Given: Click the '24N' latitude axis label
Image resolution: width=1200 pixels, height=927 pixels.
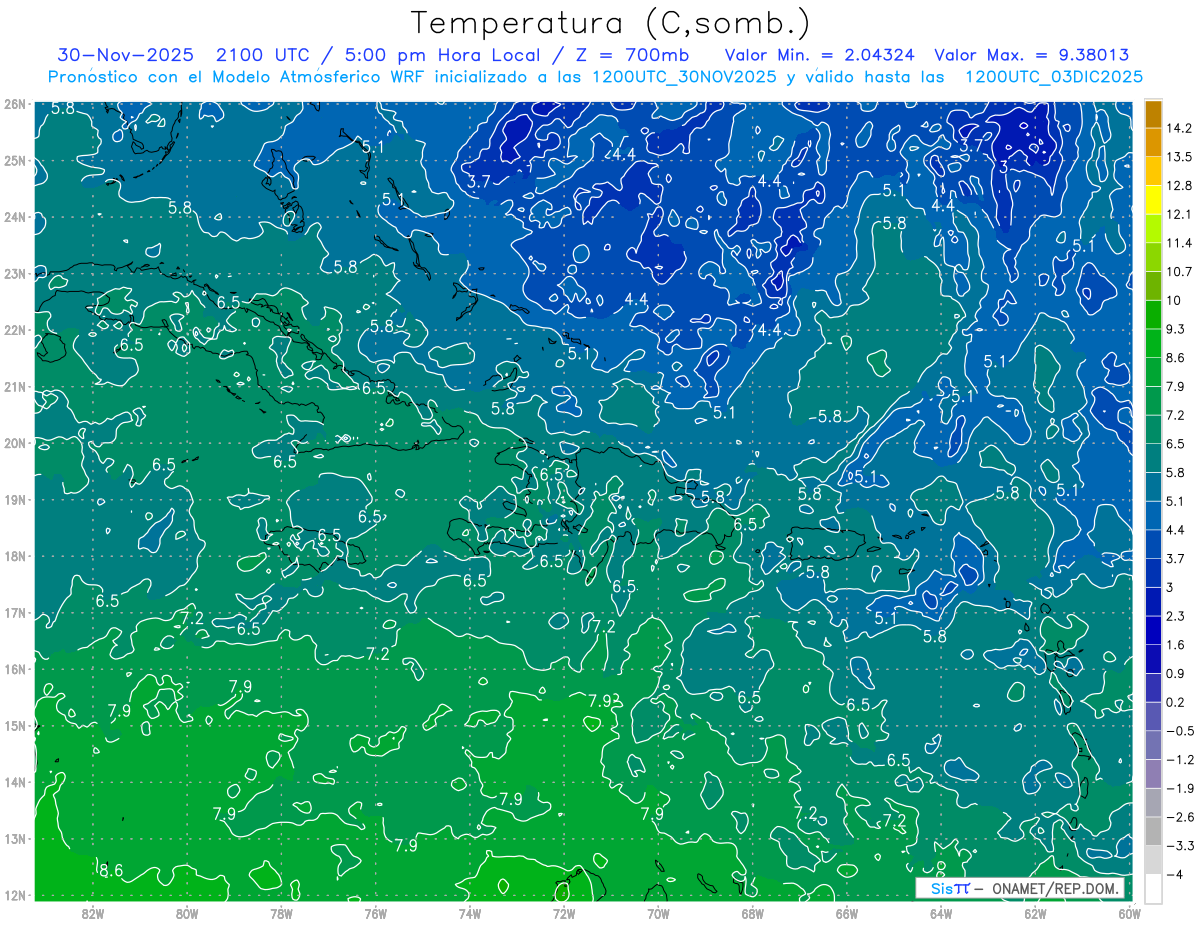Looking at the screenshot, I should [x=15, y=217].
